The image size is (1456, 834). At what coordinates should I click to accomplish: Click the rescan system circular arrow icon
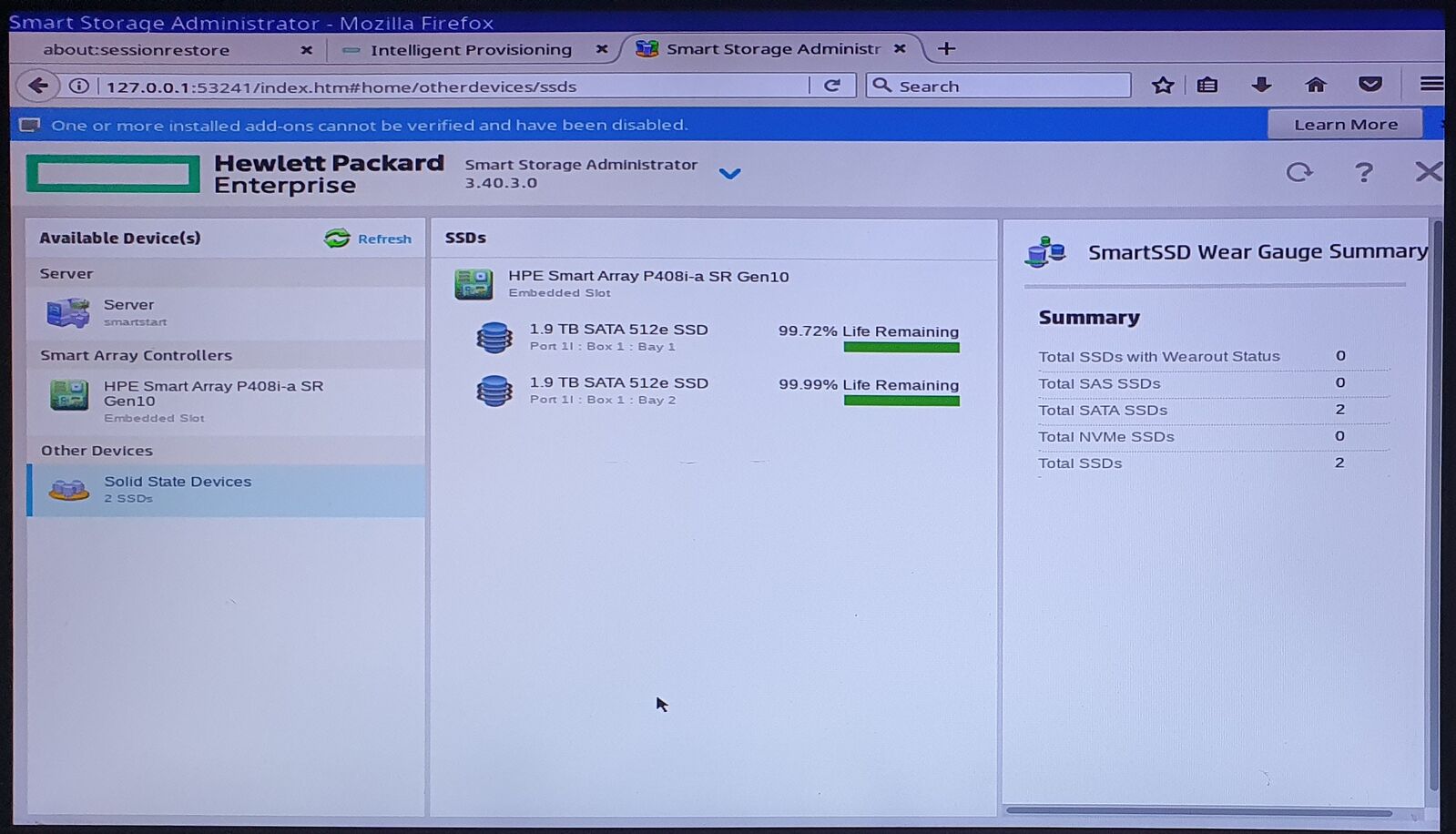pos(1299,172)
